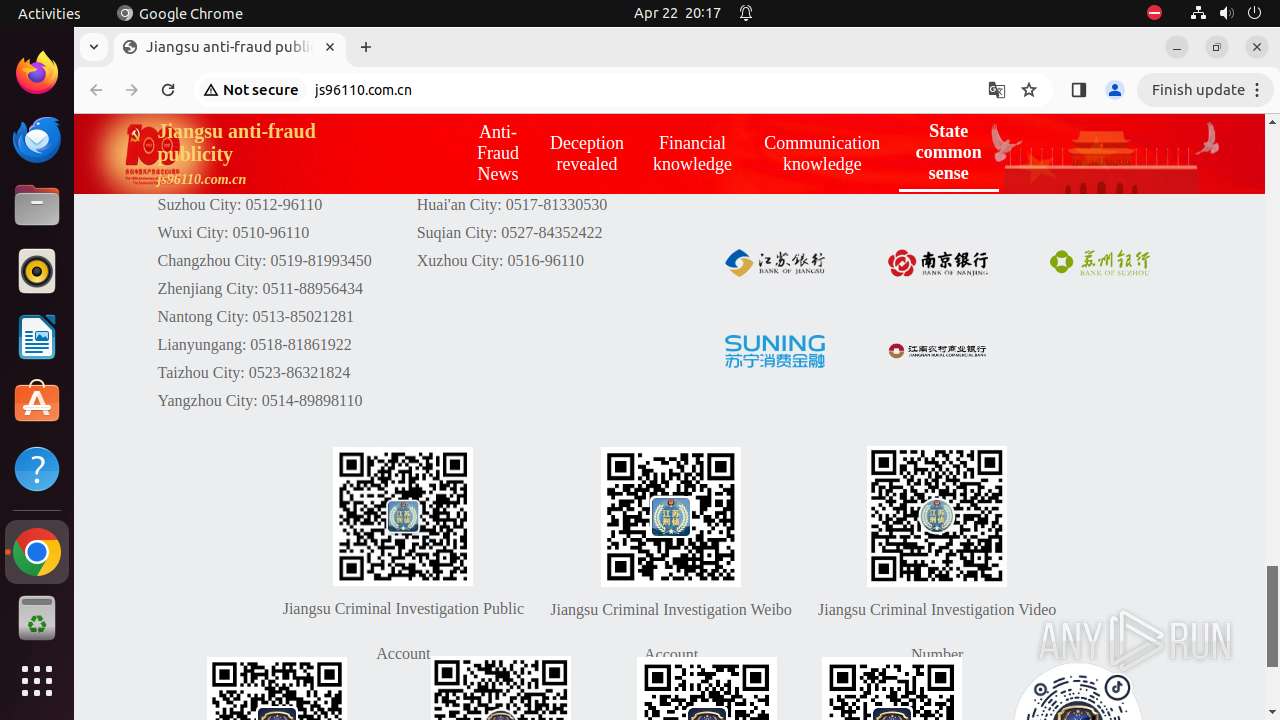Open the Help dock icon

(37, 469)
